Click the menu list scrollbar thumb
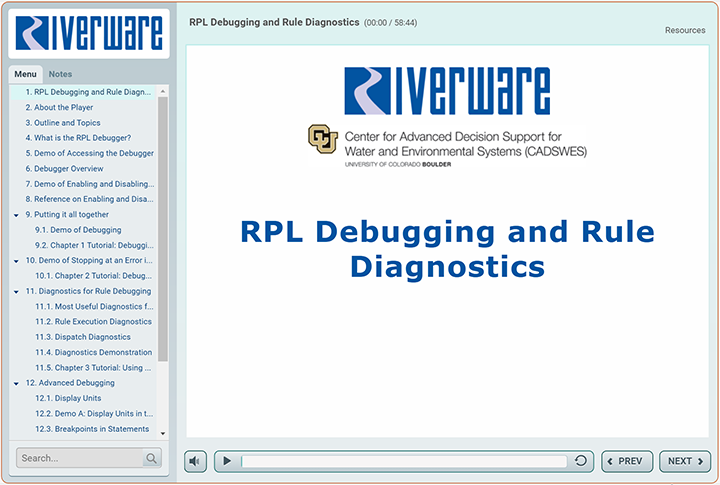Screen dimensions: 720x485 tap(163, 229)
